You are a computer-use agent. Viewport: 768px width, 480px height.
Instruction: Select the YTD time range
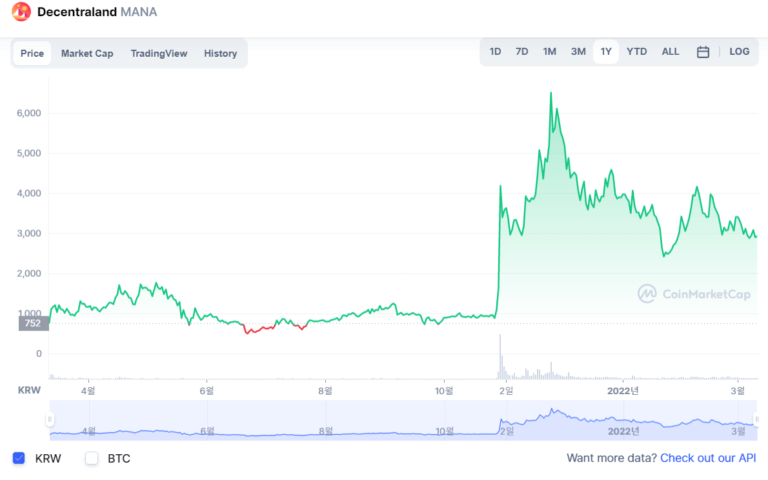click(637, 51)
